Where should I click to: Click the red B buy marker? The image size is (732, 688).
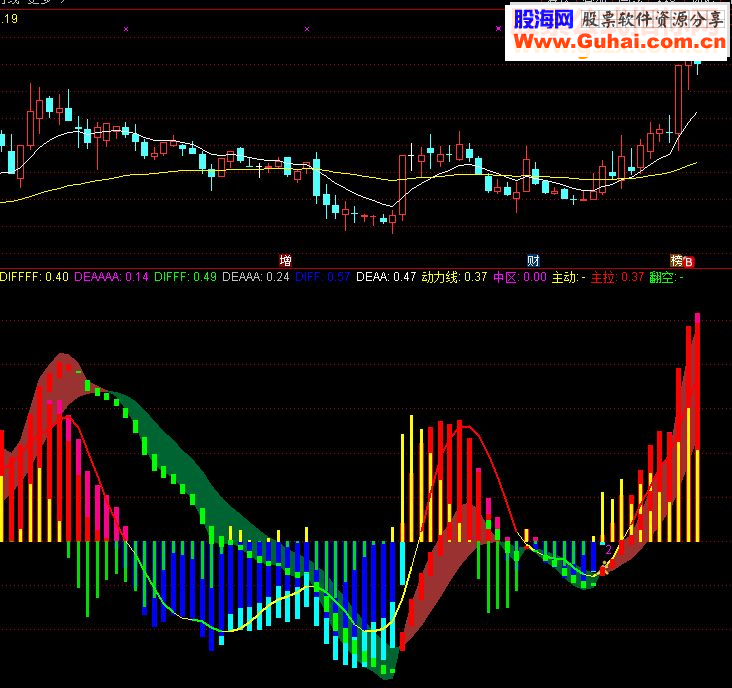tap(689, 262)
